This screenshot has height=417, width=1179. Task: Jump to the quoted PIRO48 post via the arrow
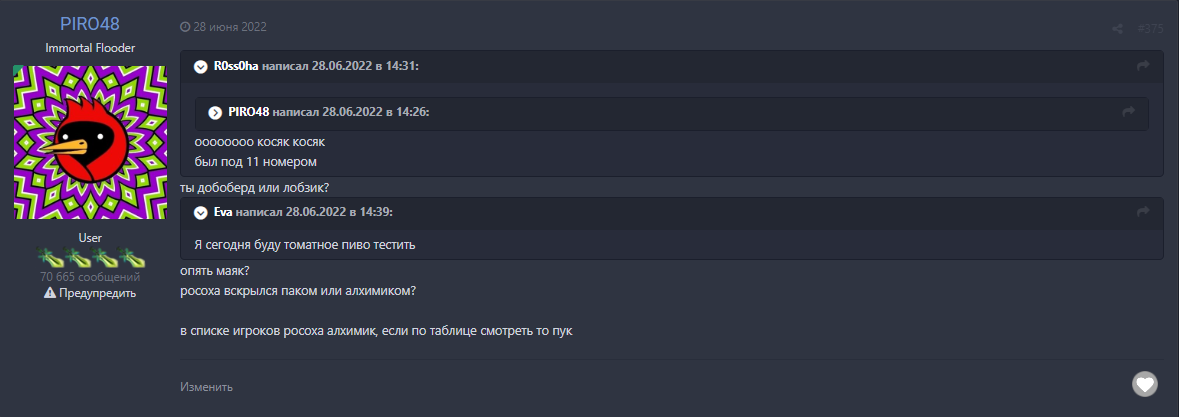1129,112
